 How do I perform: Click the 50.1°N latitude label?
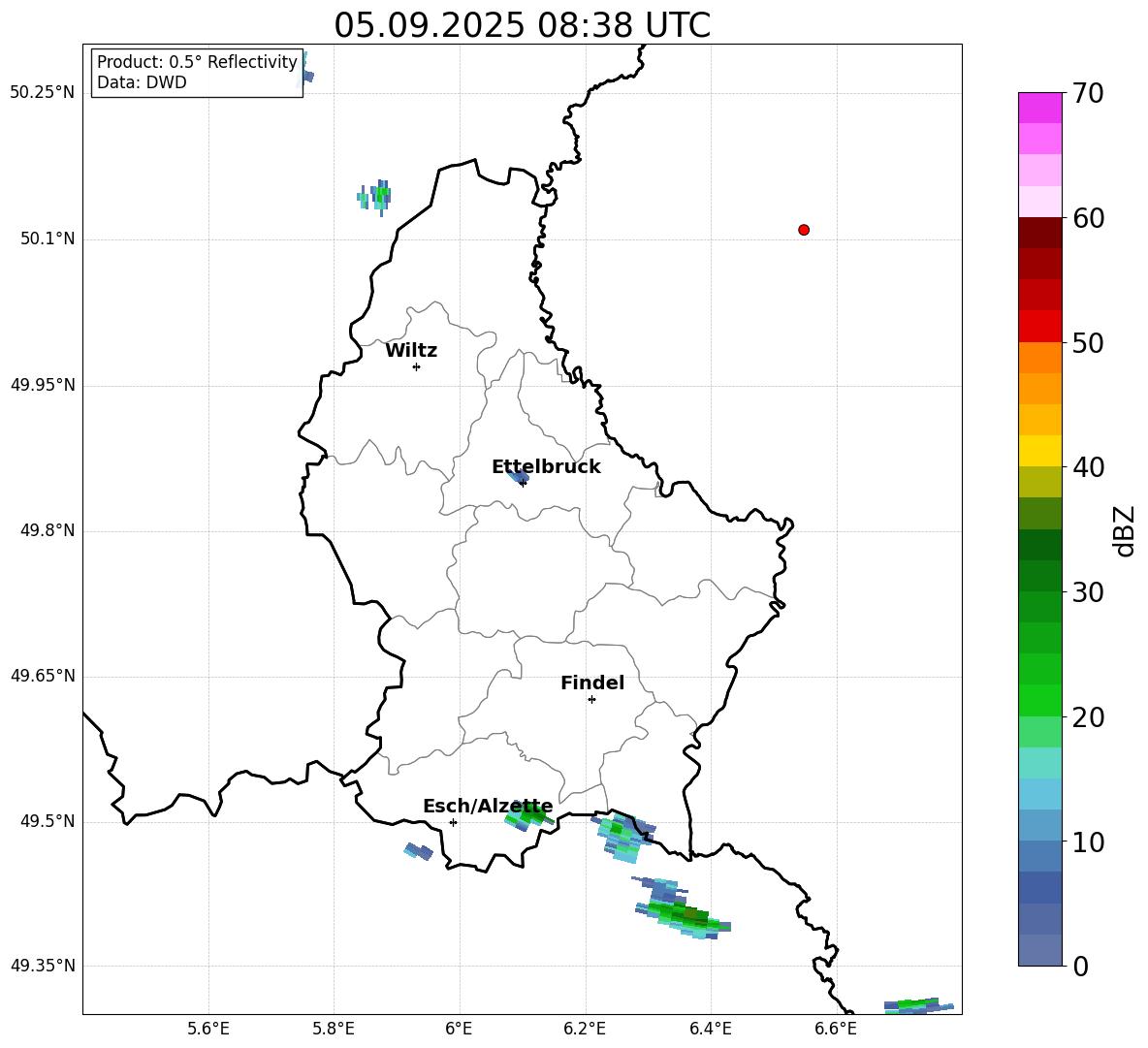(x=48, y=239)
